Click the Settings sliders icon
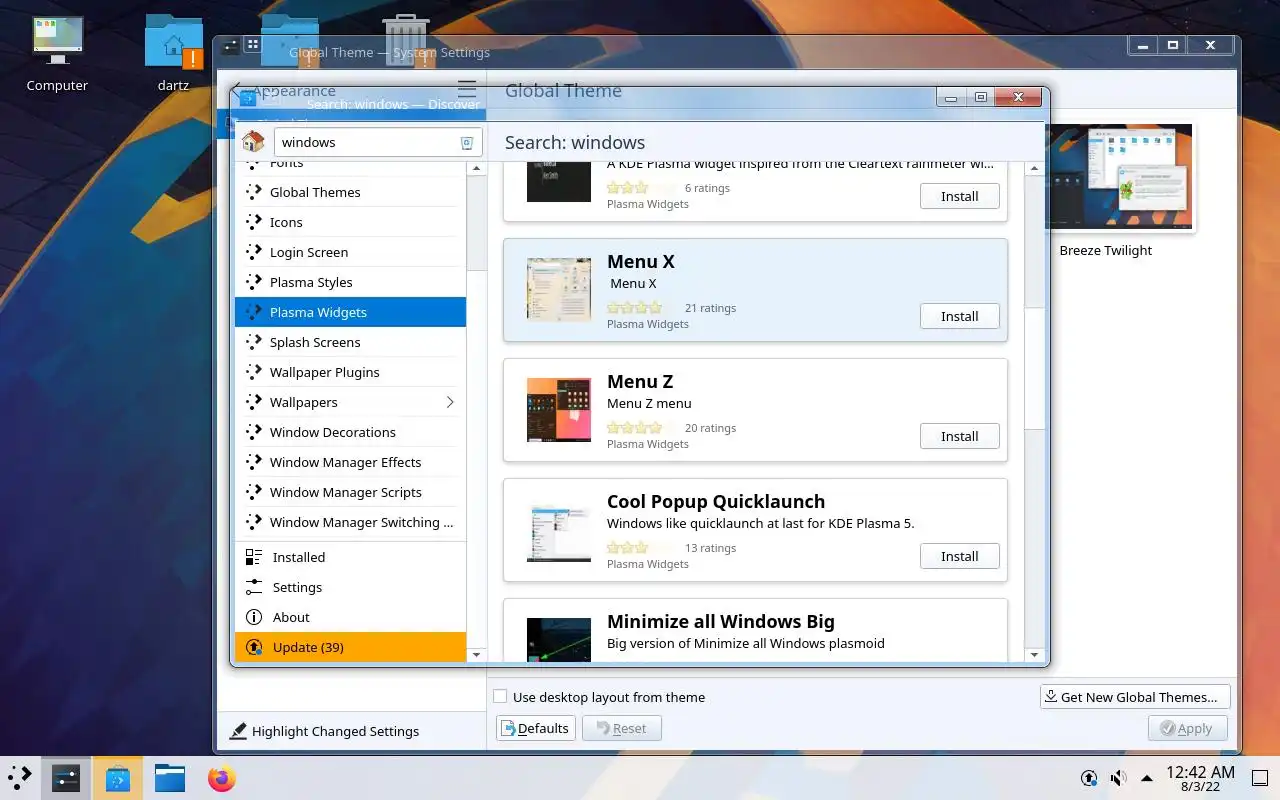Screen dimensions: 1280x800 click(254, 587)
